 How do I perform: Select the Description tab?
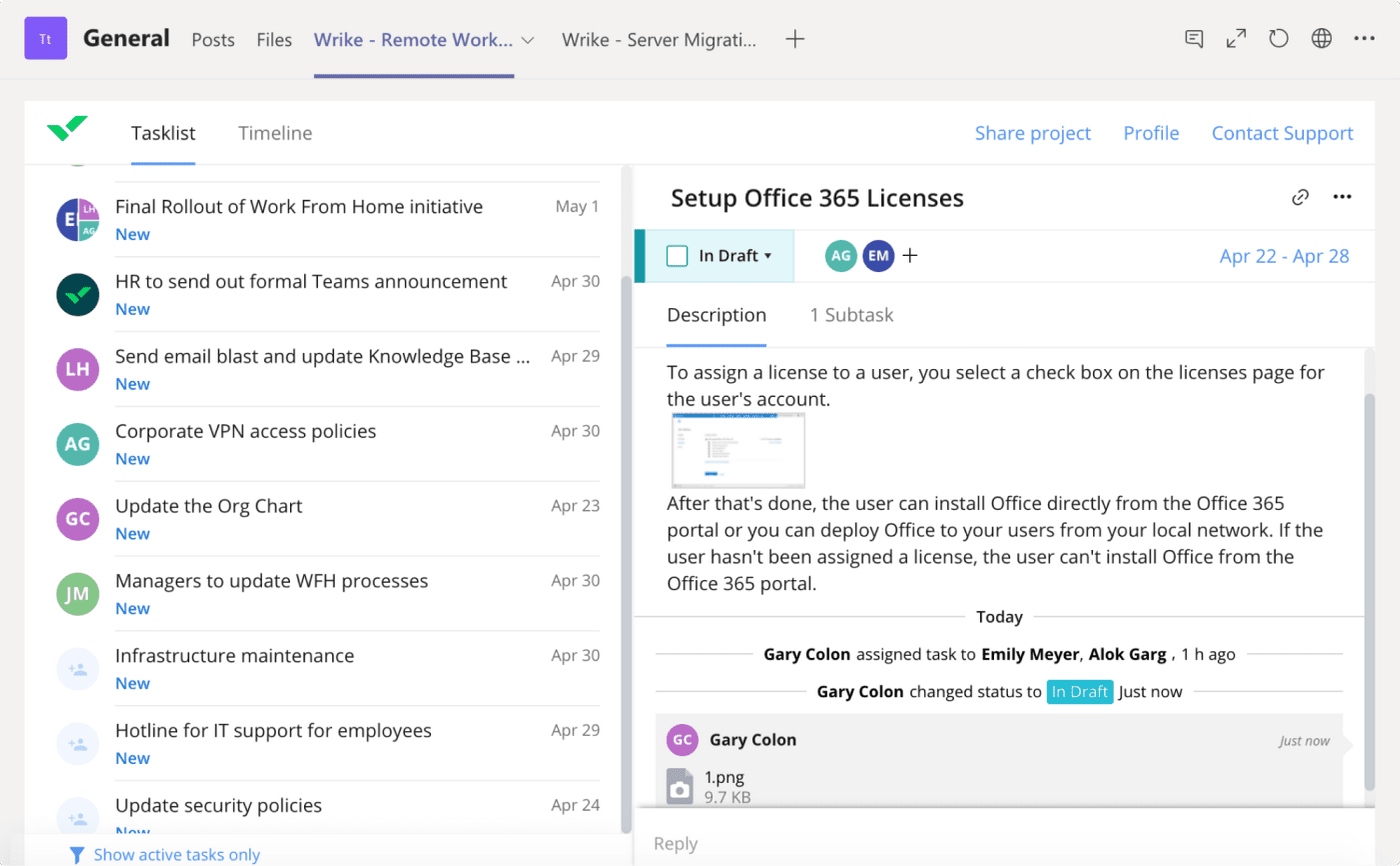(x=716, y=315)
